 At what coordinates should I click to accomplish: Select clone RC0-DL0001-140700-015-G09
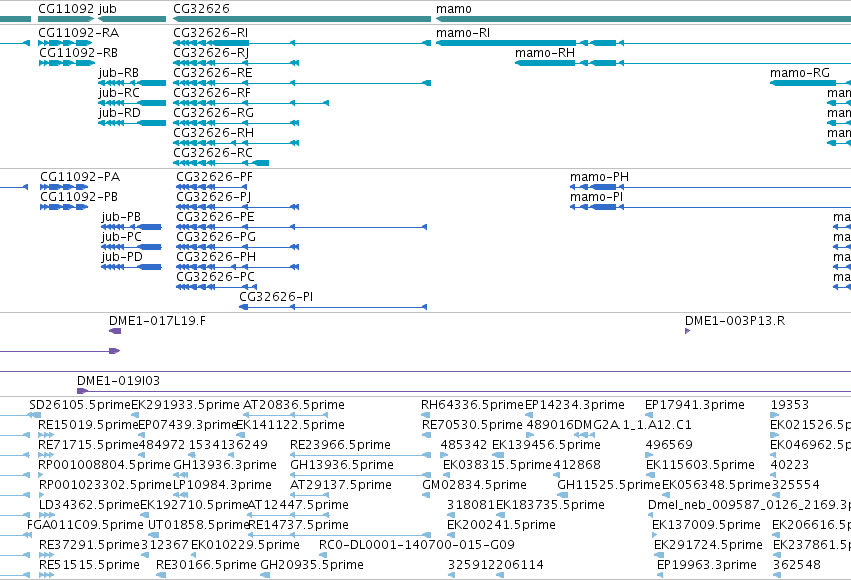[417, 545]
